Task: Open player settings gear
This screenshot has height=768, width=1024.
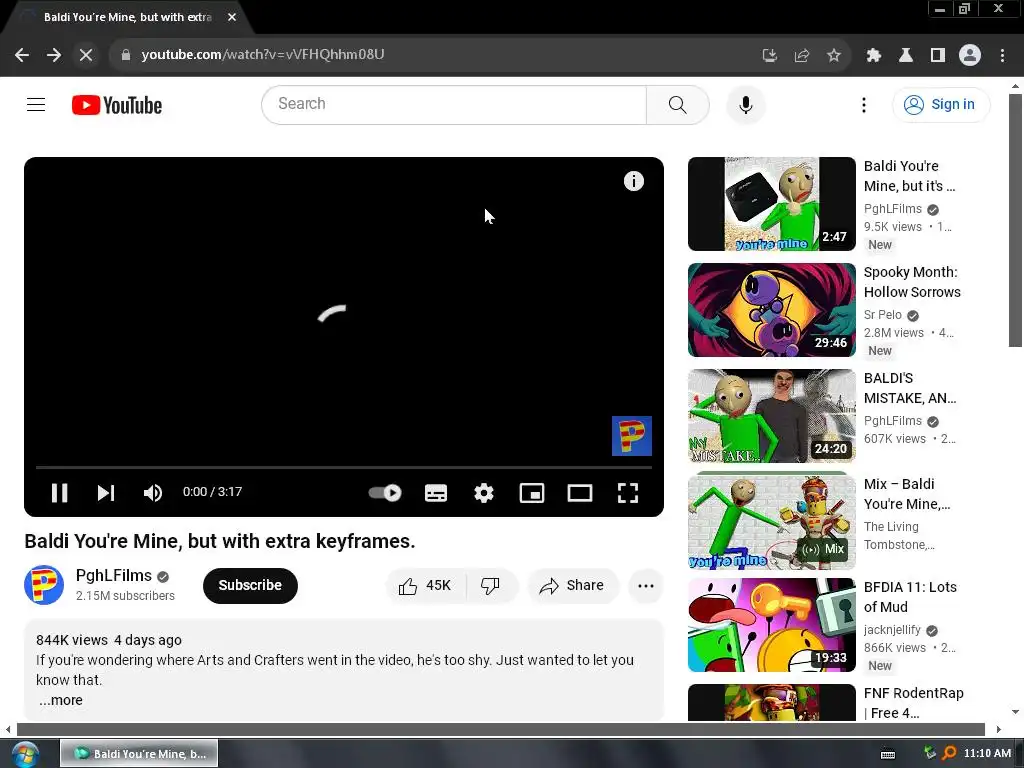Action: point(484,492)
